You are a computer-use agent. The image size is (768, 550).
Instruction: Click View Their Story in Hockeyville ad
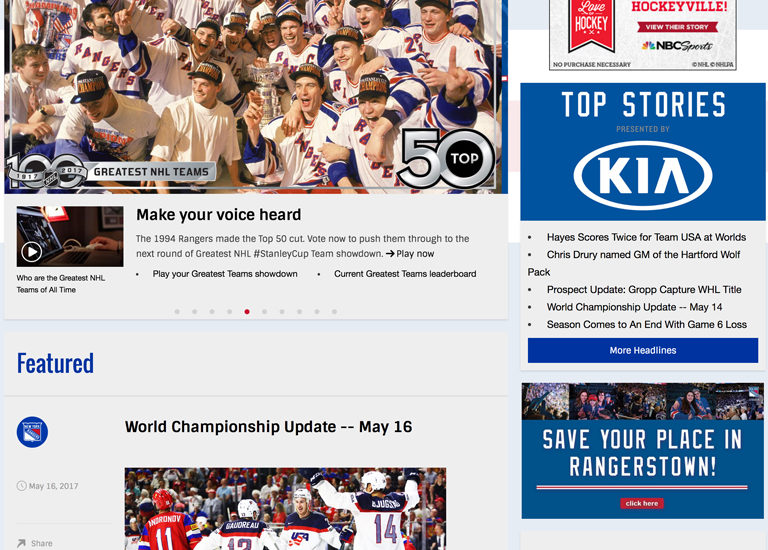677,27
